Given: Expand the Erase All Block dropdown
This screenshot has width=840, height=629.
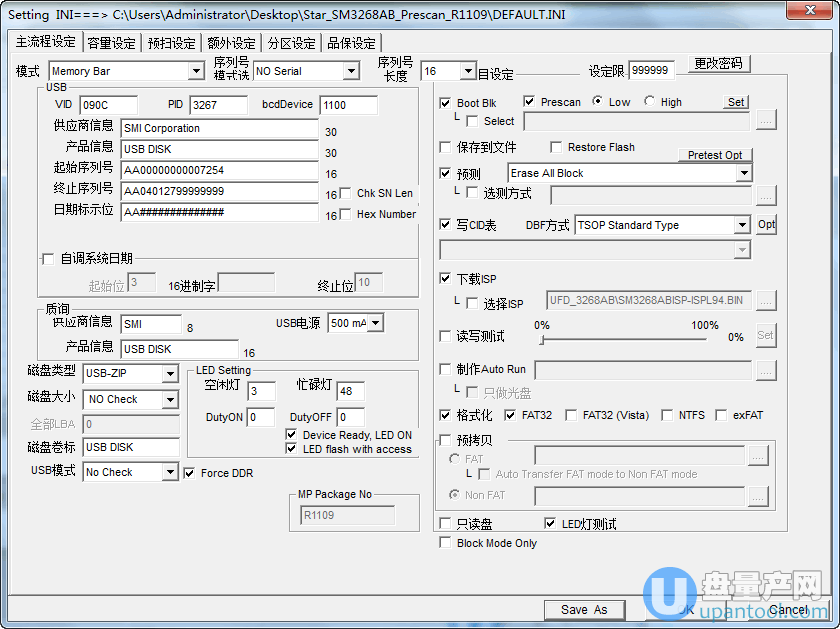Looking at the screenshot, I should coord(743,173).
